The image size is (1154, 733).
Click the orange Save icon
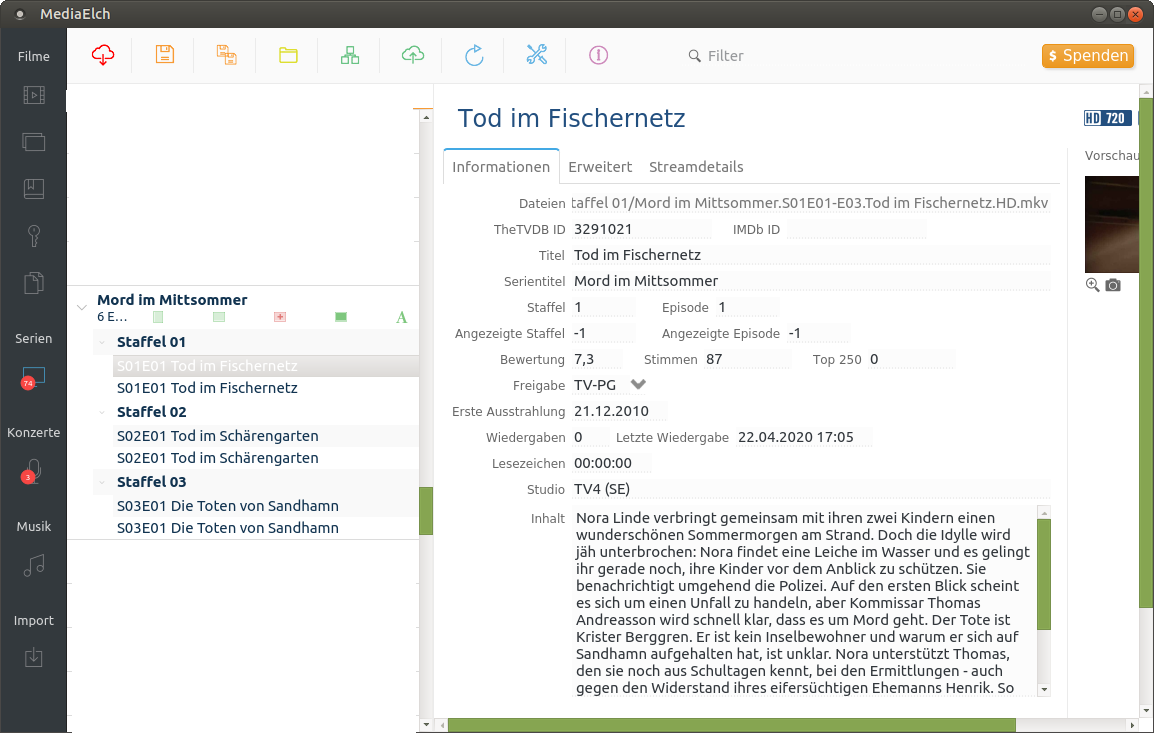coord(165,54)
